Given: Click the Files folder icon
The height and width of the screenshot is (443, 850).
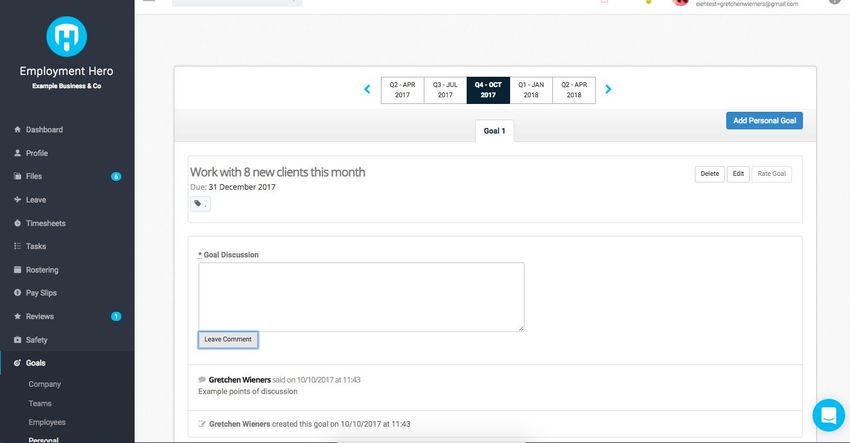Looking at the screenshot, I should coord(17,176).
